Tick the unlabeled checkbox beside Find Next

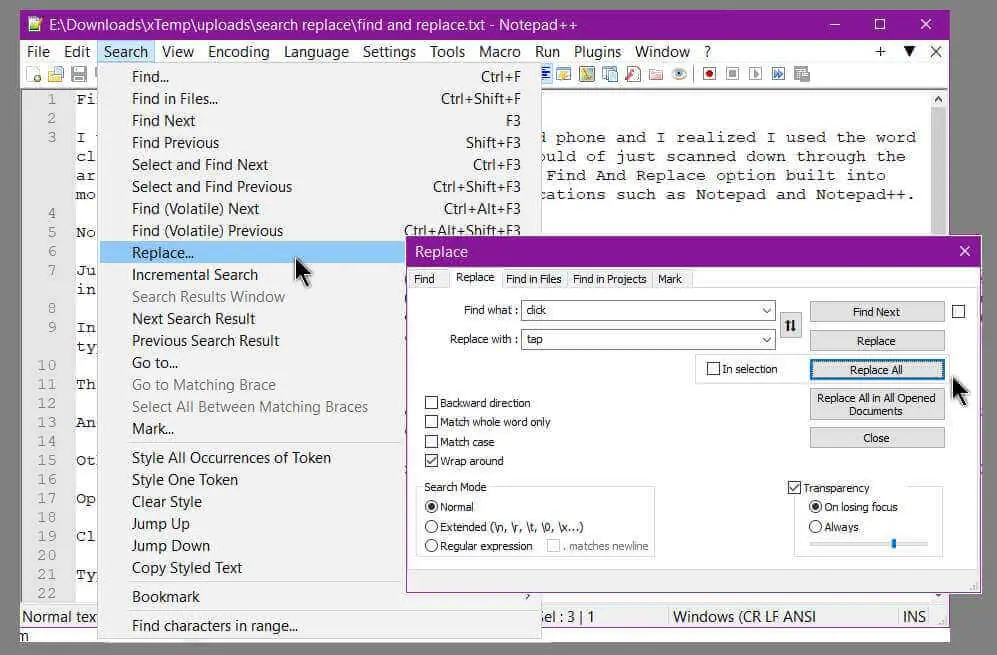coord(958,311)
